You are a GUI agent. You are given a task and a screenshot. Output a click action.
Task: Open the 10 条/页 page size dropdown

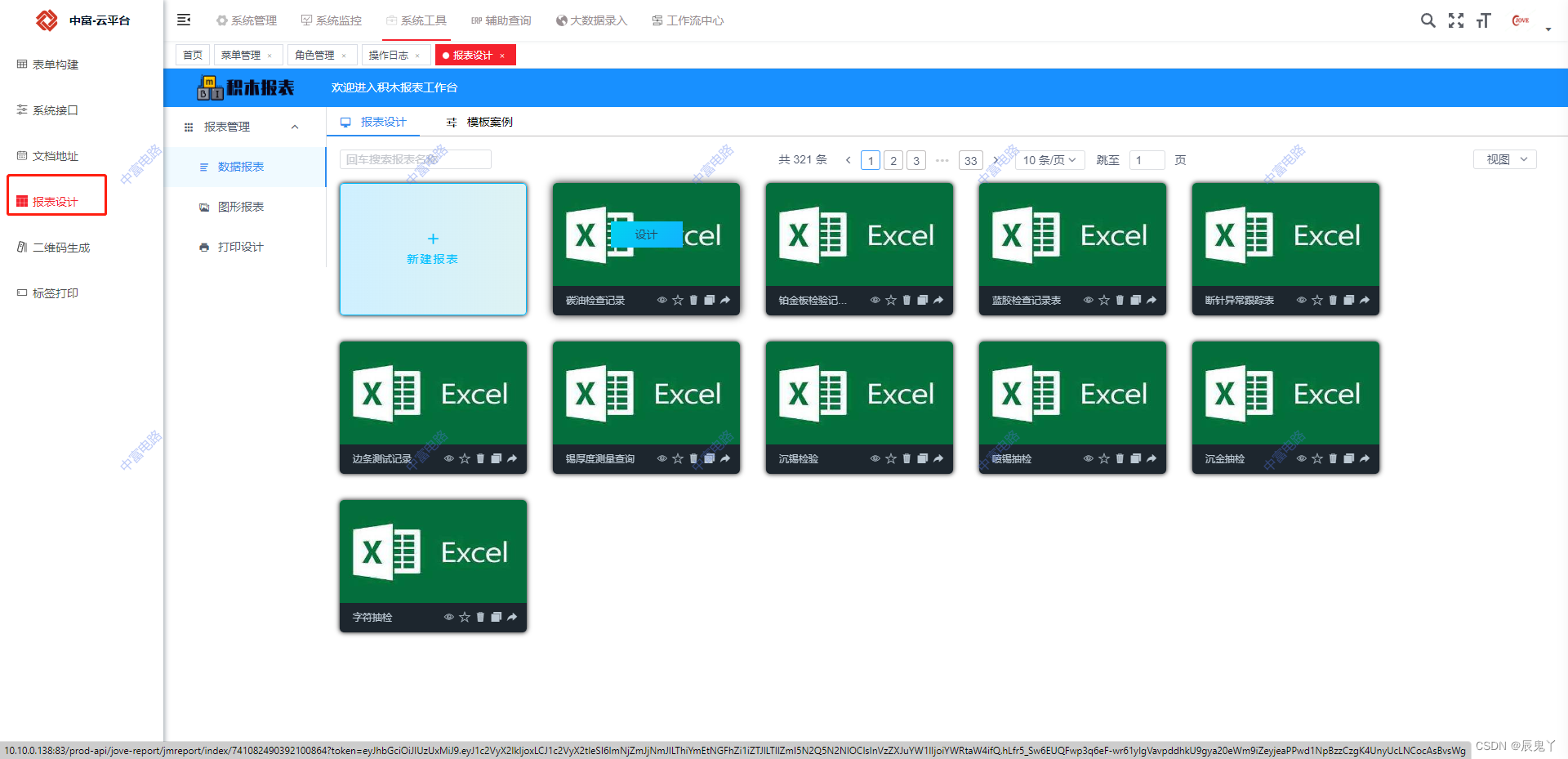pyautogui.click(x=1049, y=160)
